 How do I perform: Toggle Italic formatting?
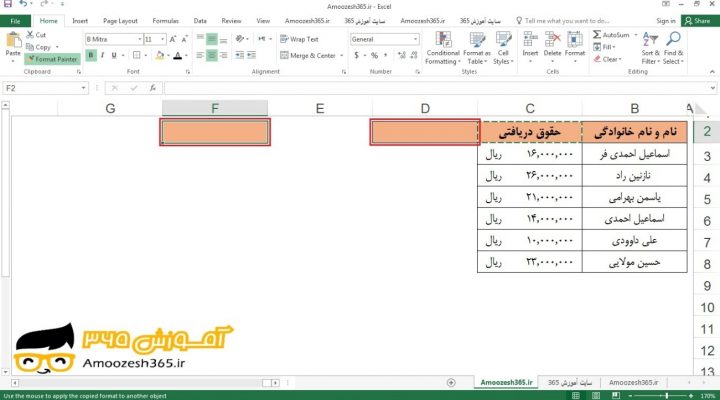[102, 55]
